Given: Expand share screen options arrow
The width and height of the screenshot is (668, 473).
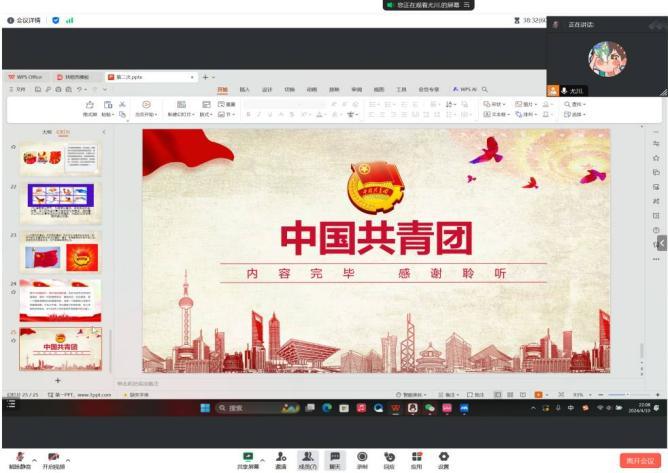Looking at the screenshot, I should point(262,460).
